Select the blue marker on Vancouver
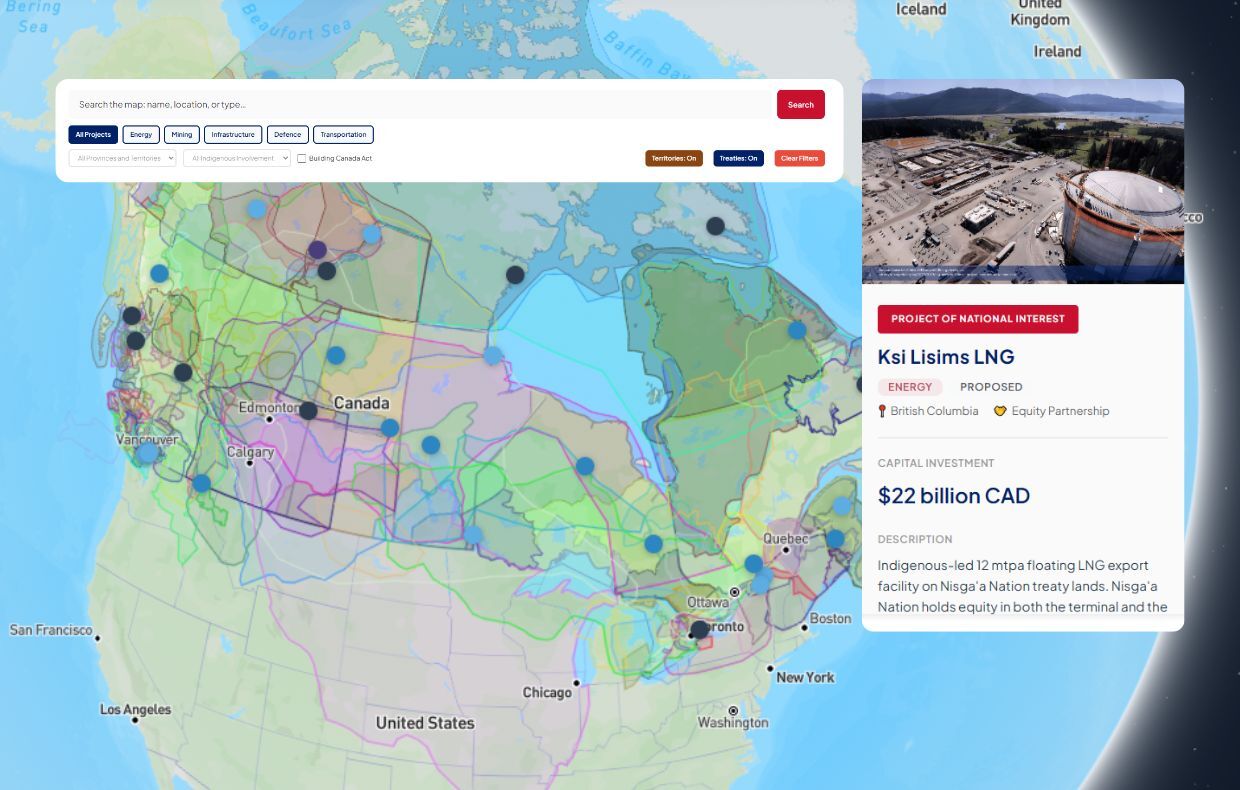The image size is (1240, 790). [148, 453]
